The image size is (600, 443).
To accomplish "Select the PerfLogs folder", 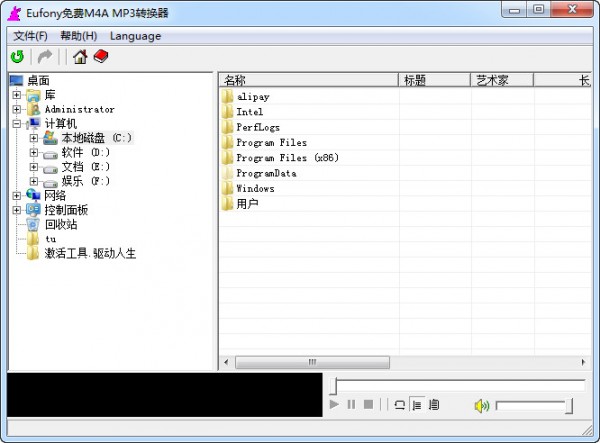I will point(258,127).
